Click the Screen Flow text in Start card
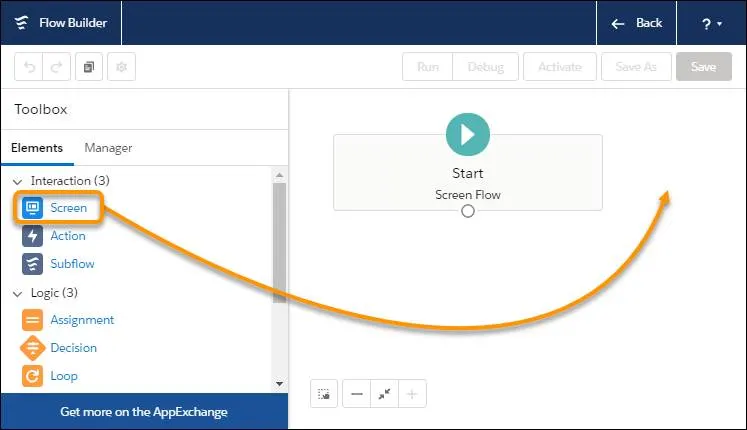Screen dimensions: 747x430 tap(468, 195)
